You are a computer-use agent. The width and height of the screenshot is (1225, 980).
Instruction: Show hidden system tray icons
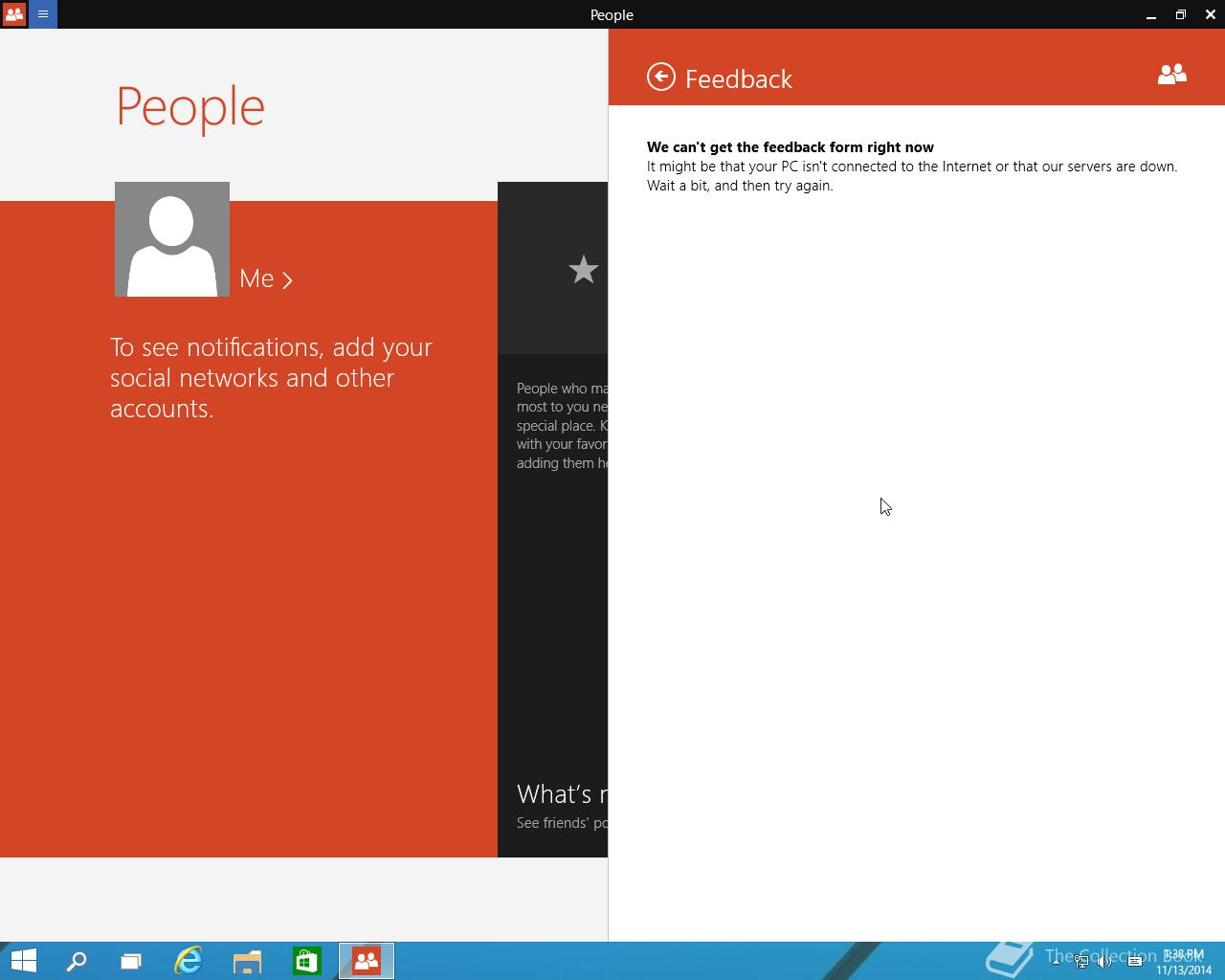[x=1056, y=962]
